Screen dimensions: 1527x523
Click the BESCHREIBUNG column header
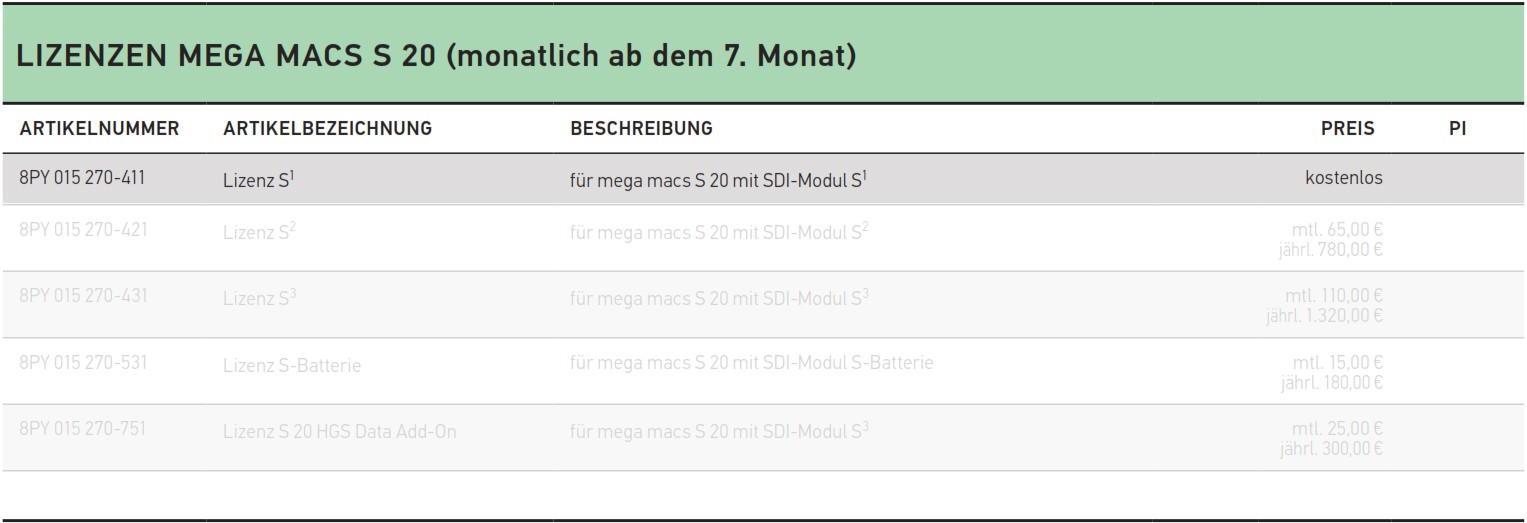[641, 128]
